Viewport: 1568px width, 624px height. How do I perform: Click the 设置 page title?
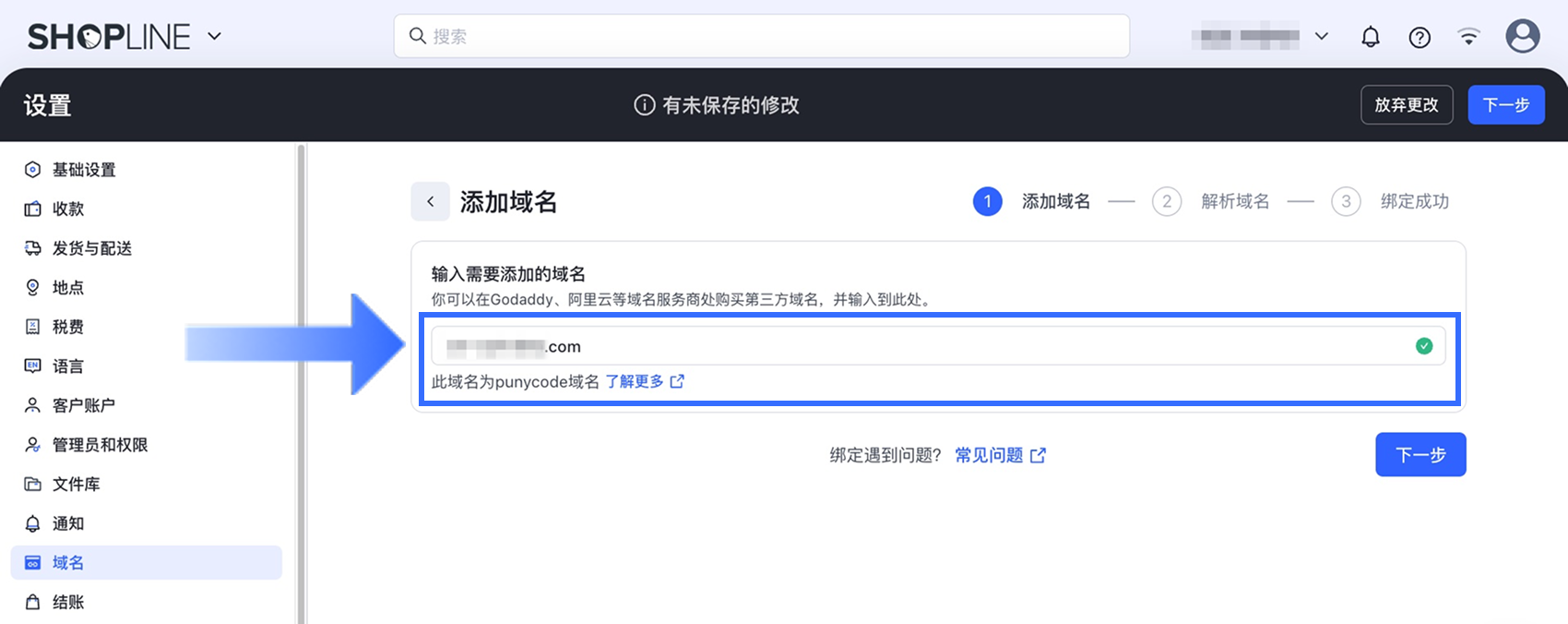pyautogui.click(x=48, y=105)
